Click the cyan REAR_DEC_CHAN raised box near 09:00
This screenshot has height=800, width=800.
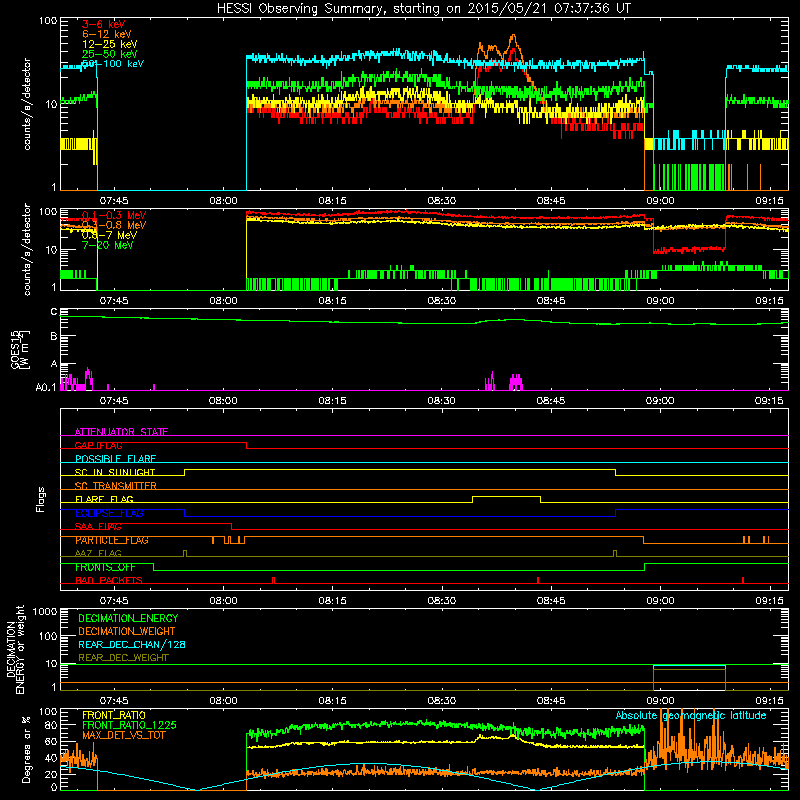[689, 667]
